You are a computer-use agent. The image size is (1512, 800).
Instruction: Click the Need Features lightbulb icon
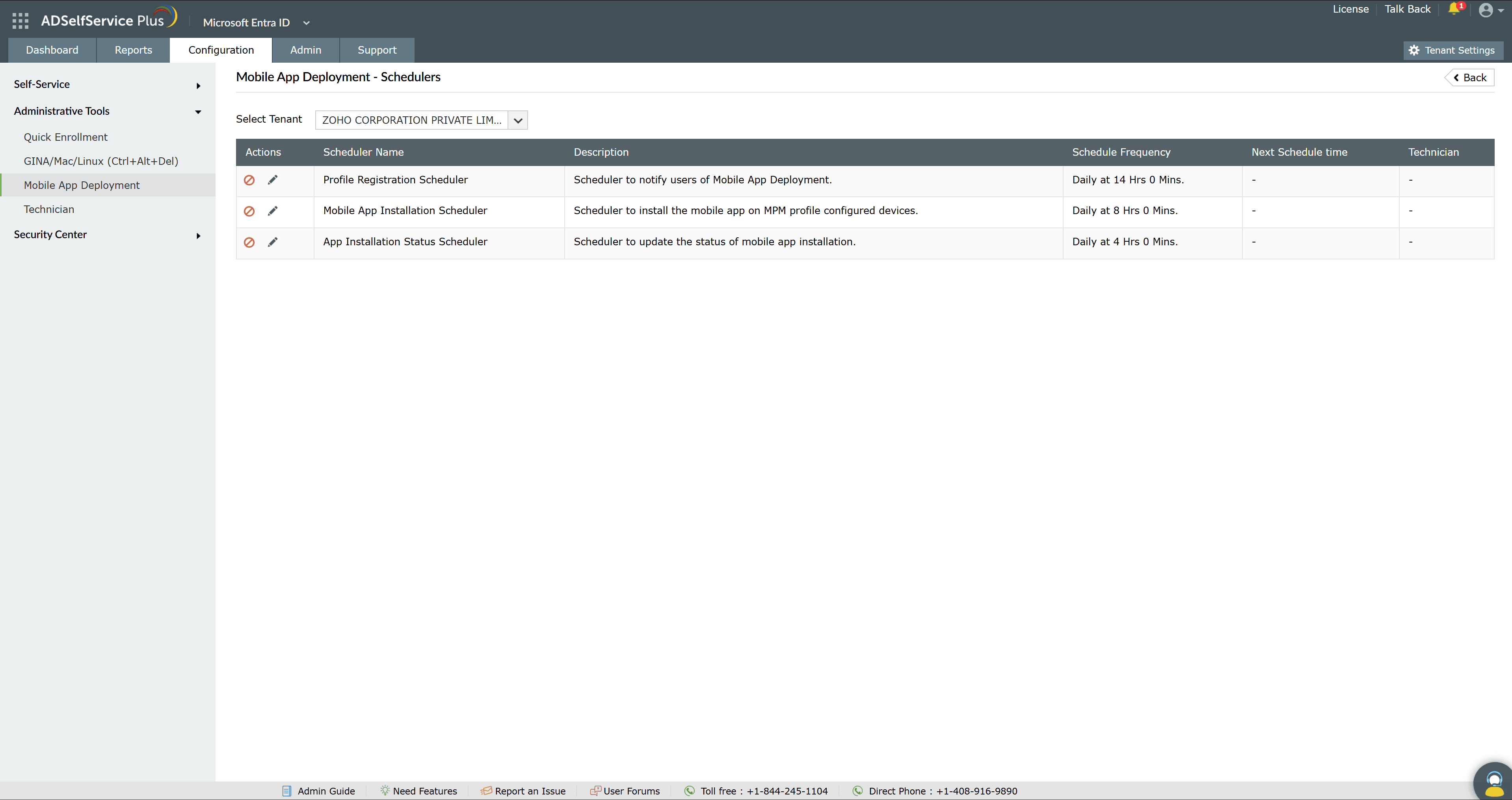385,791
